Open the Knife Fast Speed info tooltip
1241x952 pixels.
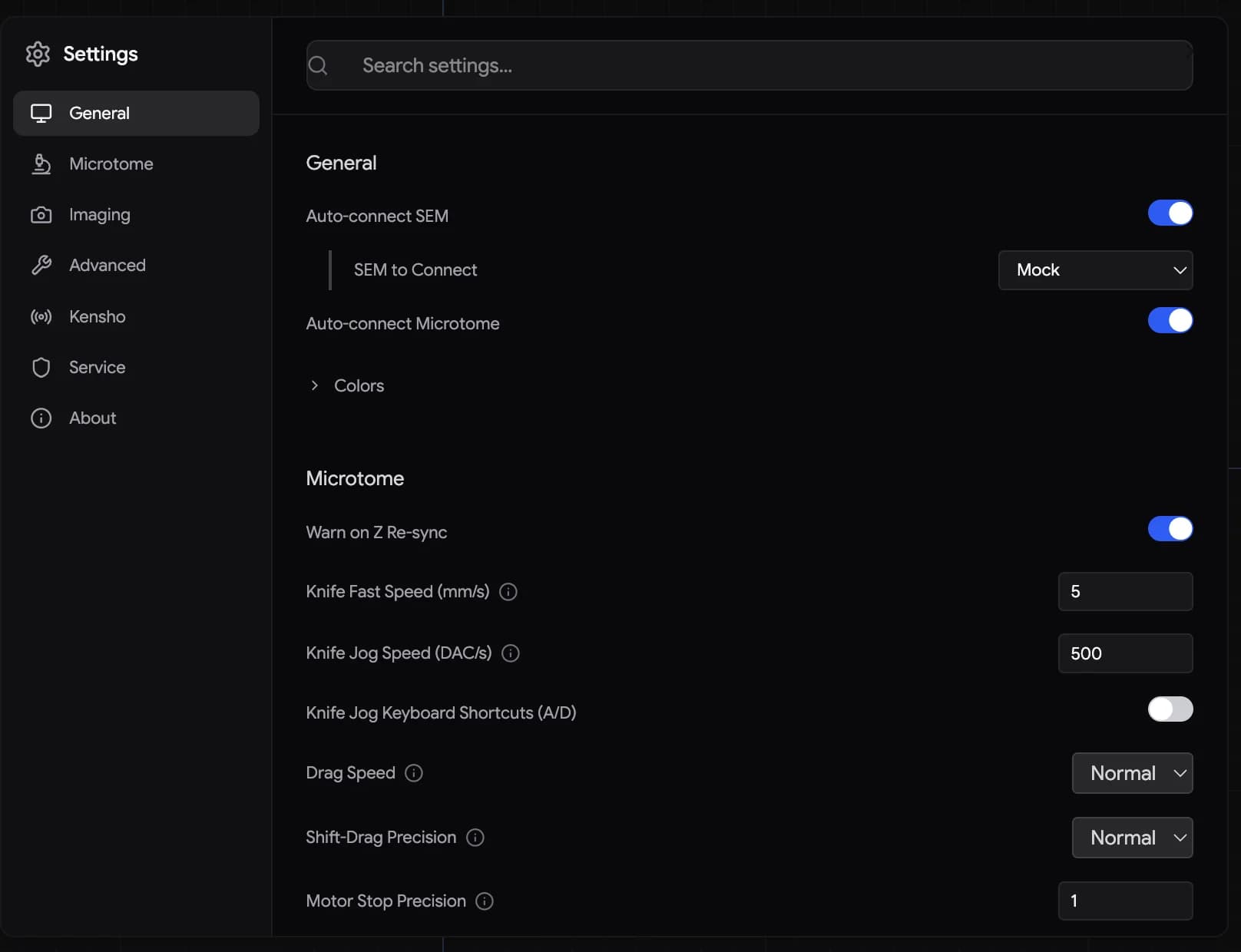(x=508, y=592)
